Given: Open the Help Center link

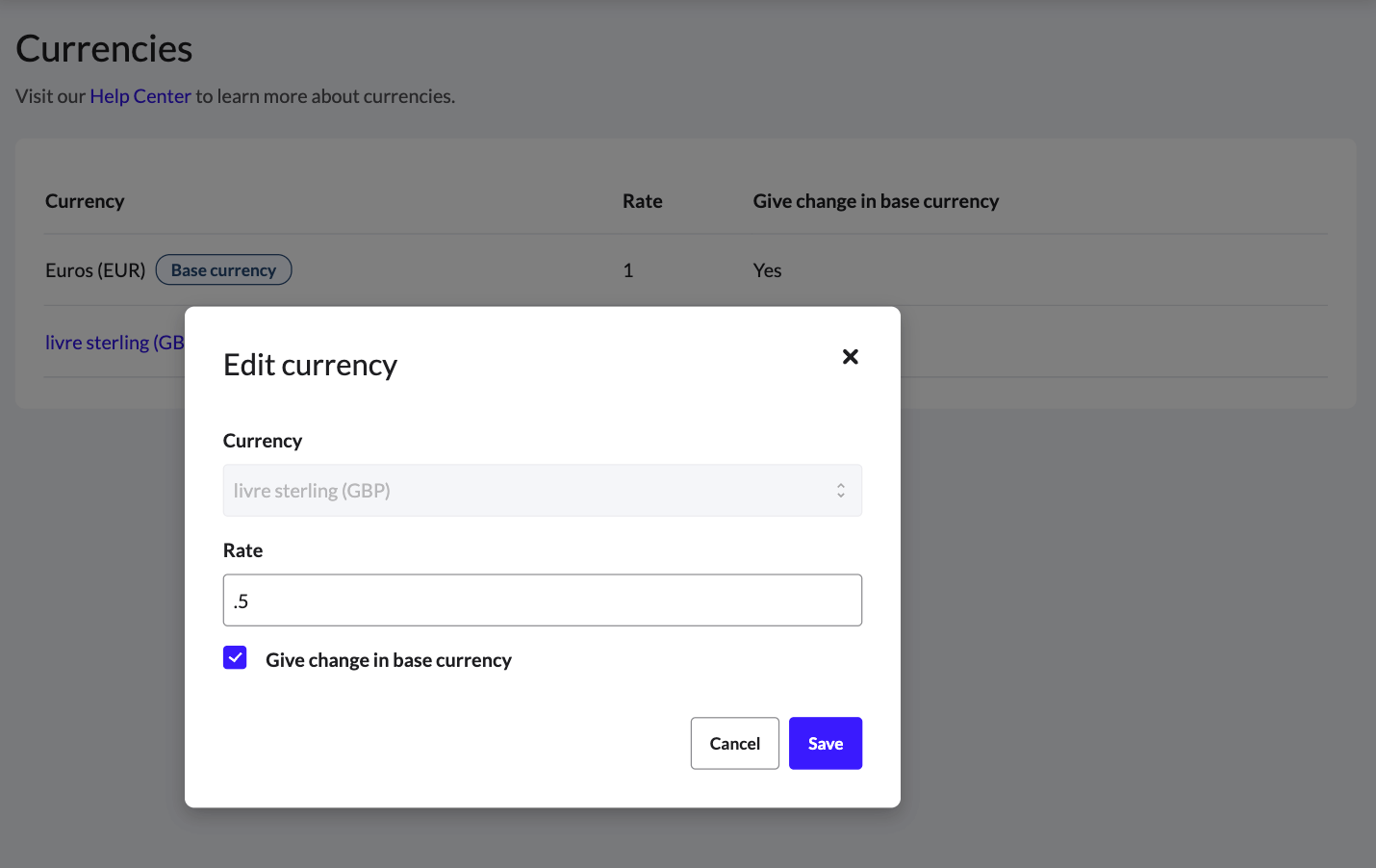Looking at the screenshot, I should click(x=140, y=96).
